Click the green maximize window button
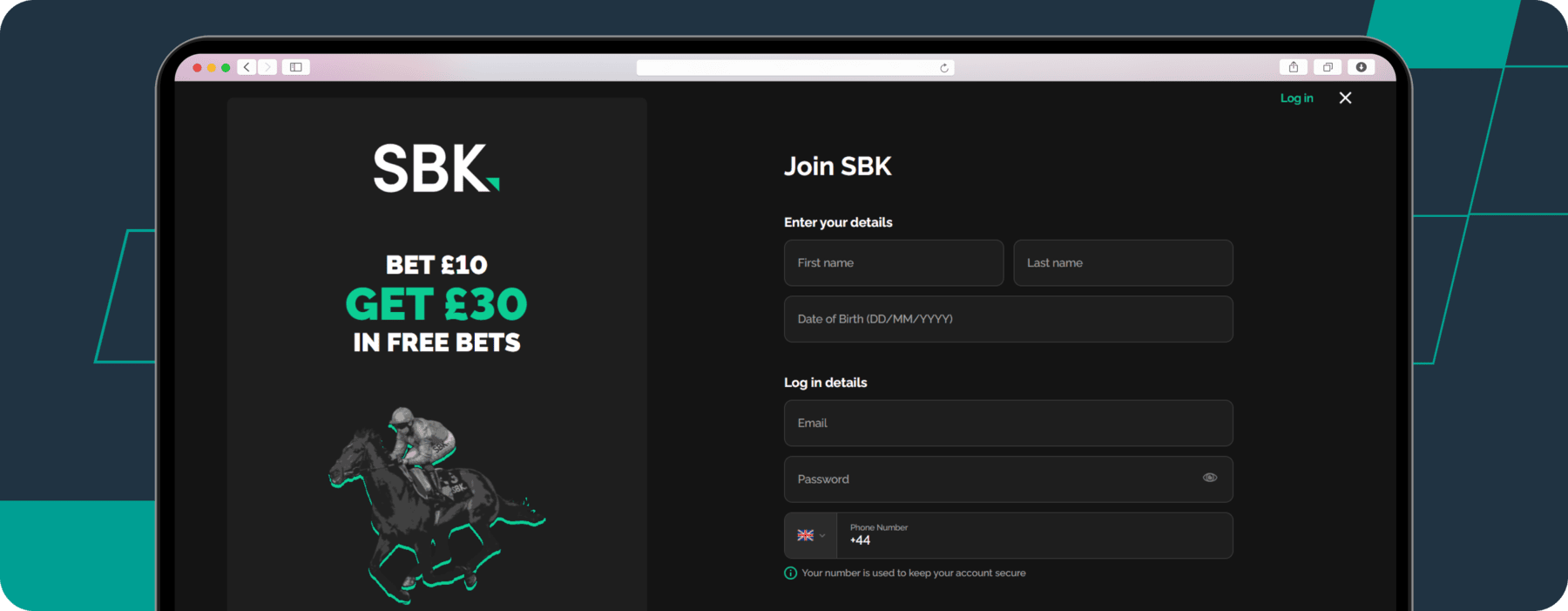Image resolution: width=1568 pixels, height=611 pixels. tap(226, 67)
